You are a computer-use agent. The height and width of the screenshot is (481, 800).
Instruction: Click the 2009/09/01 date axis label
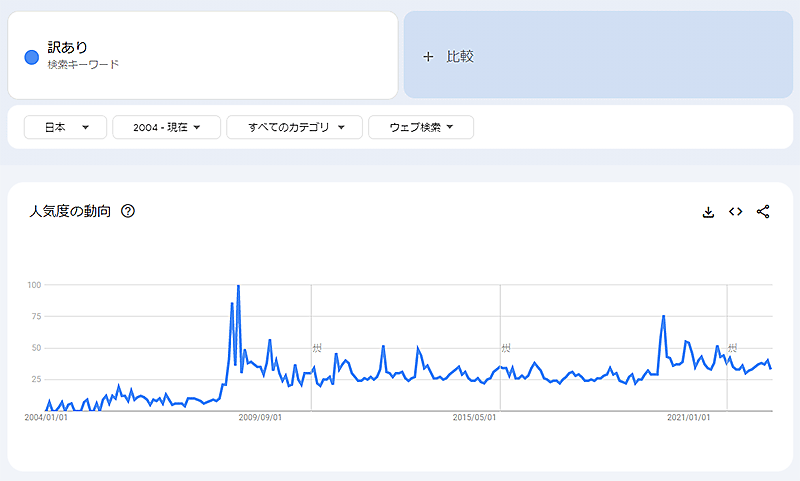pyautogui.click(x=258, y=417)
